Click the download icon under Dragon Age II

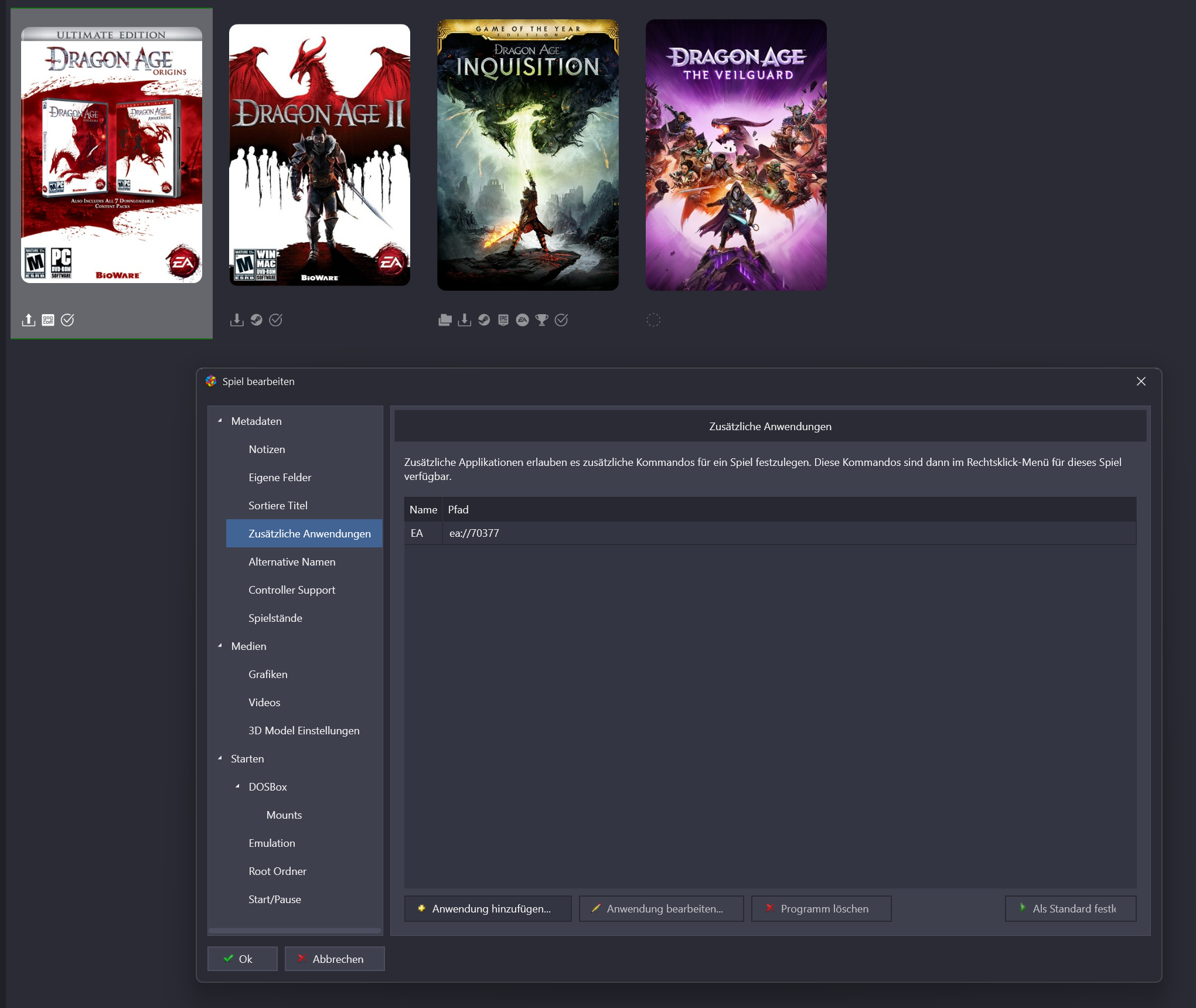click(237, 320)
